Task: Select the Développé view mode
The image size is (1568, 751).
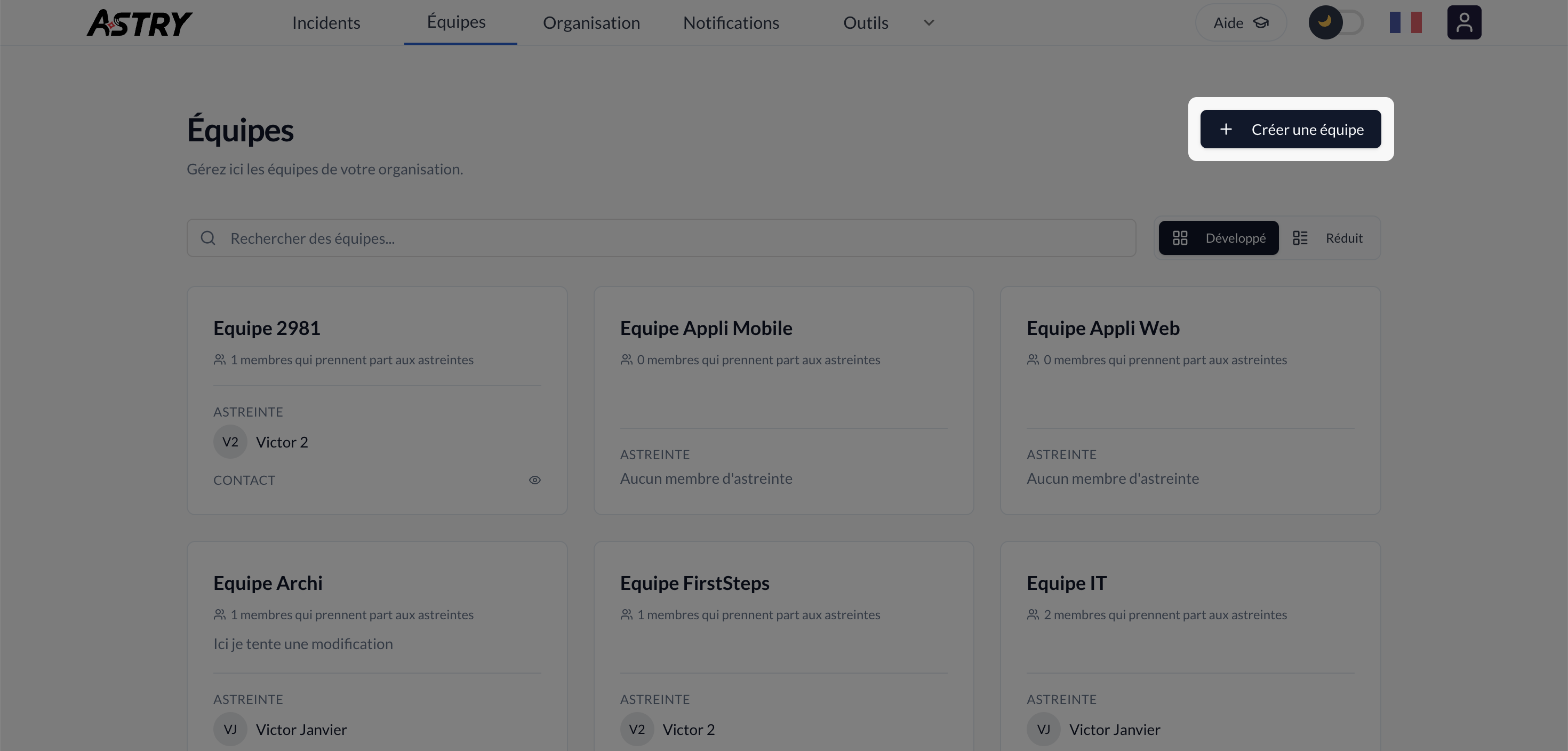Action: [x=1218, y=238]
